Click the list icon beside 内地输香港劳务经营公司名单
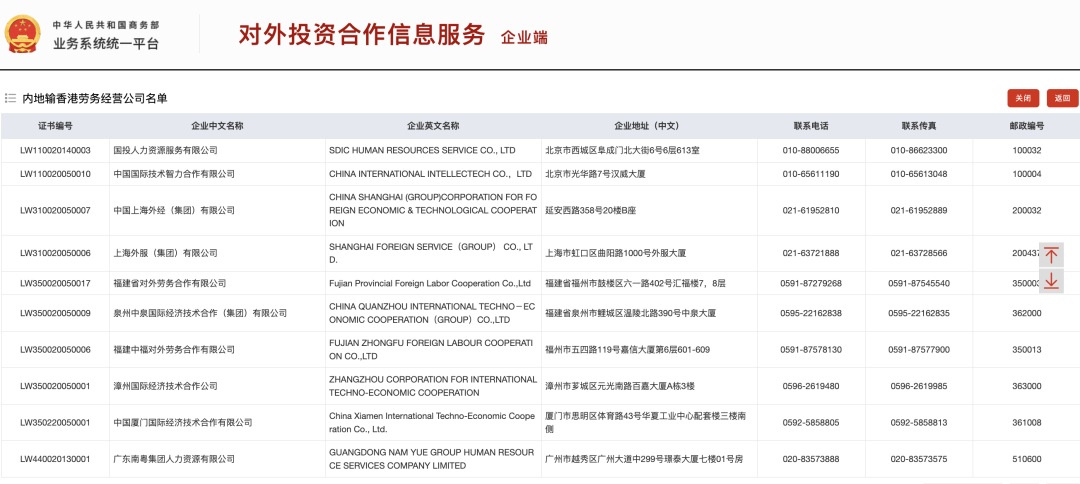Viewport: 1080px width, 484px height. [10, 98]
